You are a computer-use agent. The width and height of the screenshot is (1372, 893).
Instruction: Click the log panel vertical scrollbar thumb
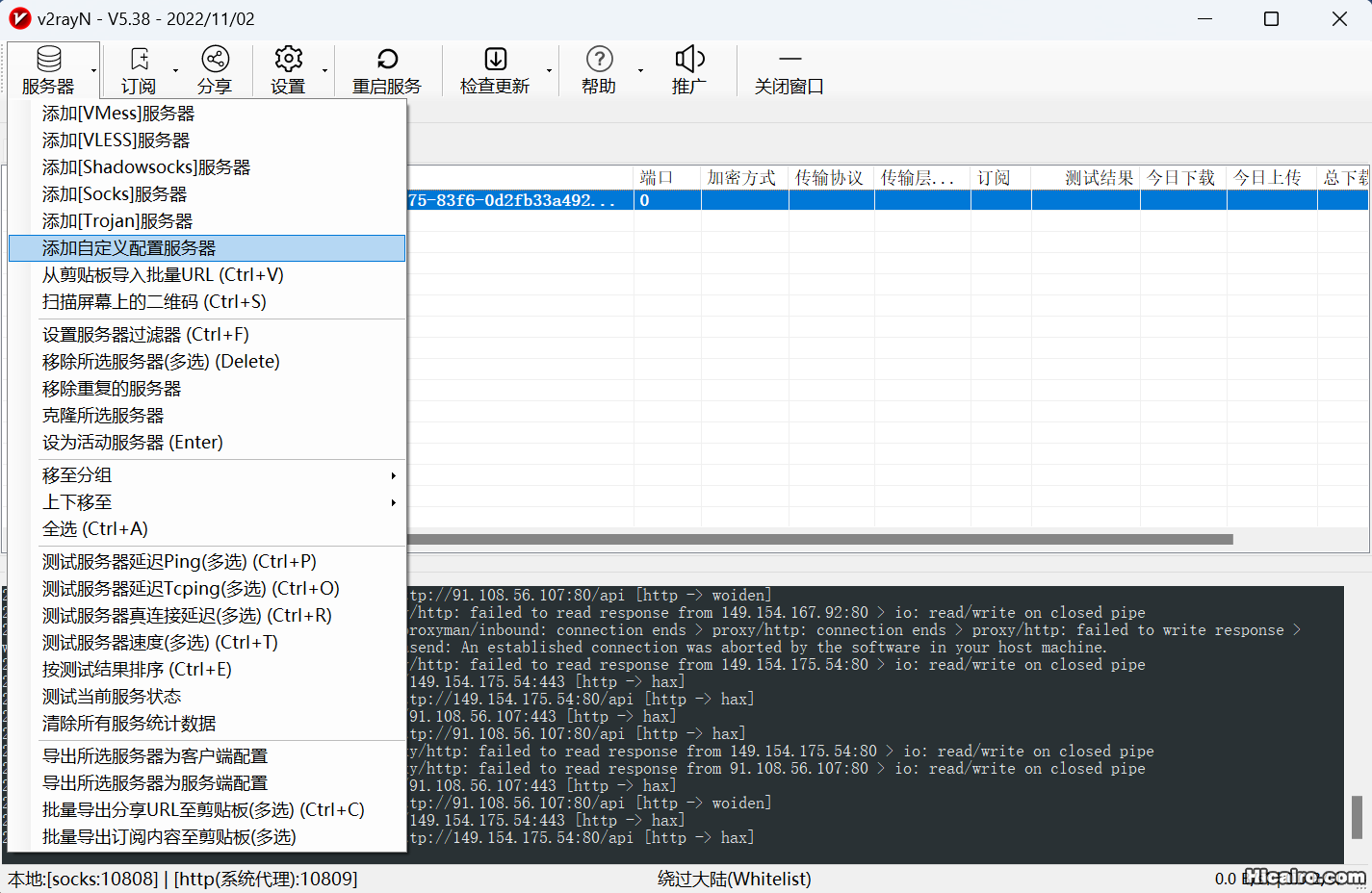tap(1357, 818)
